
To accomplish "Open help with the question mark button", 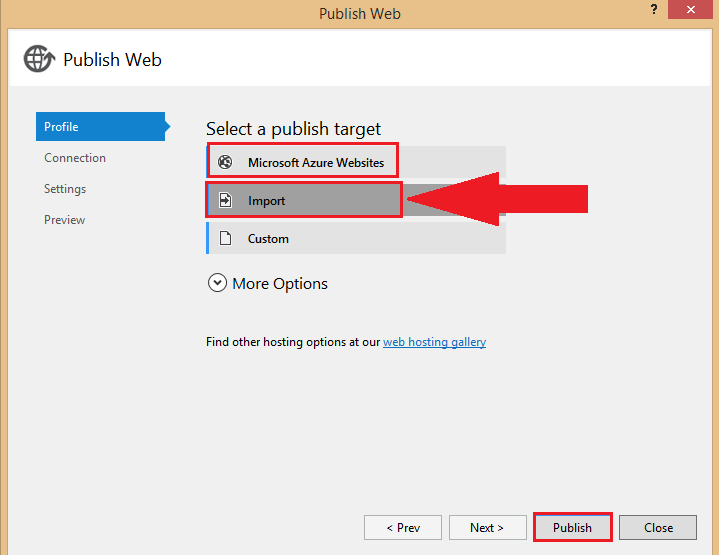I will click(x=653, y=12).
